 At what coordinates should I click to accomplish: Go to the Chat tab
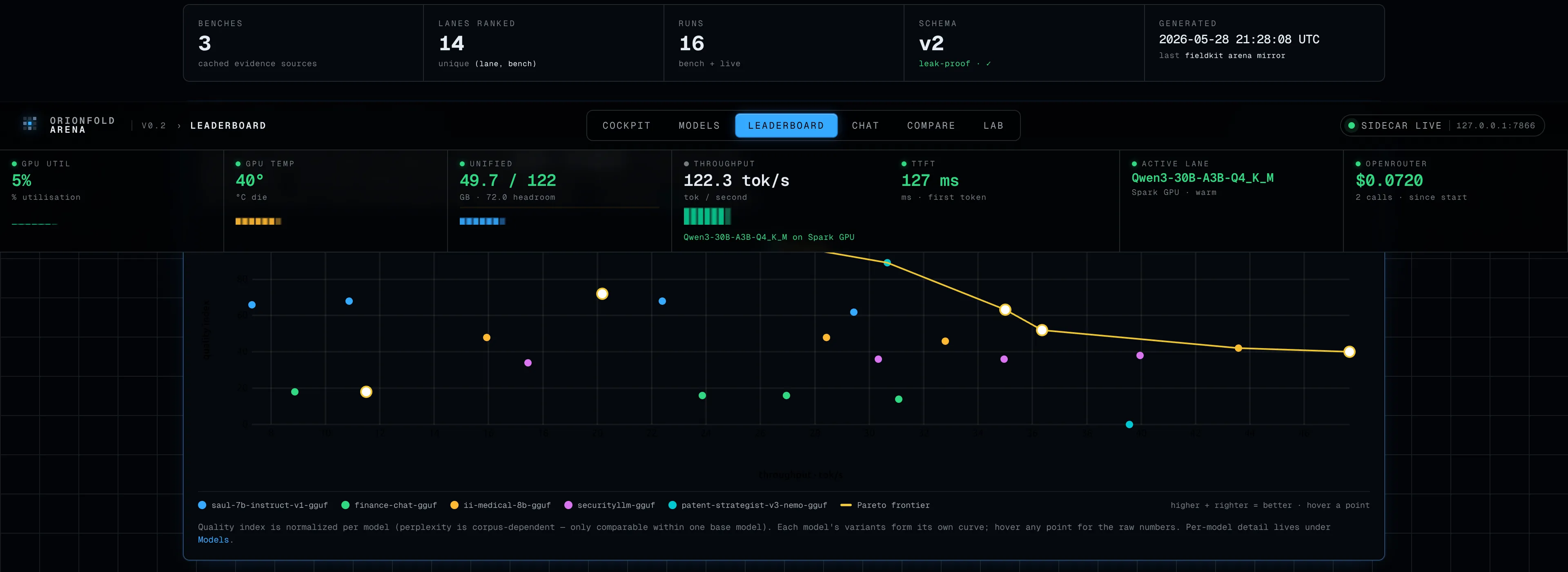[x=865, y=125]
